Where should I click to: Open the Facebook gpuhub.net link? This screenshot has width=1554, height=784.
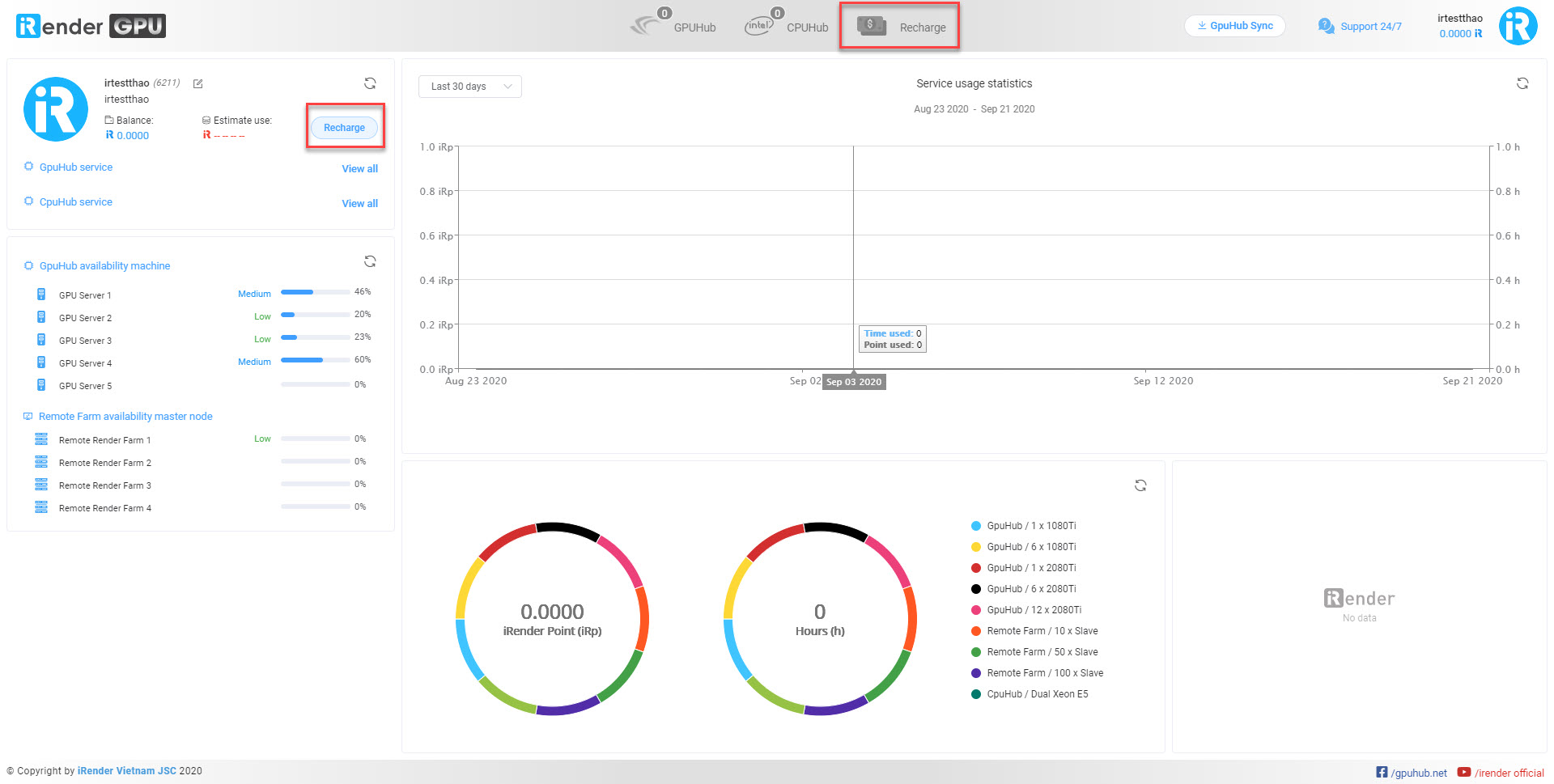pos(1412,773)
